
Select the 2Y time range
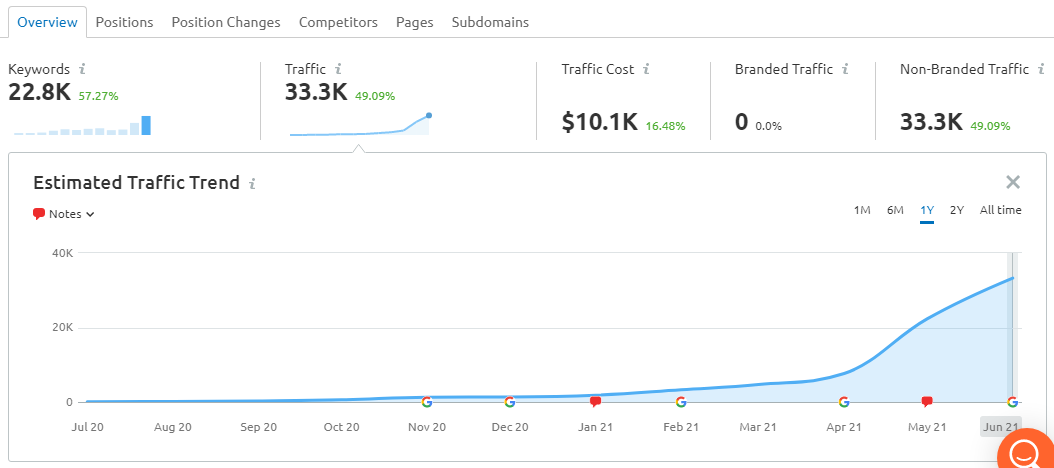pos(957,210)
